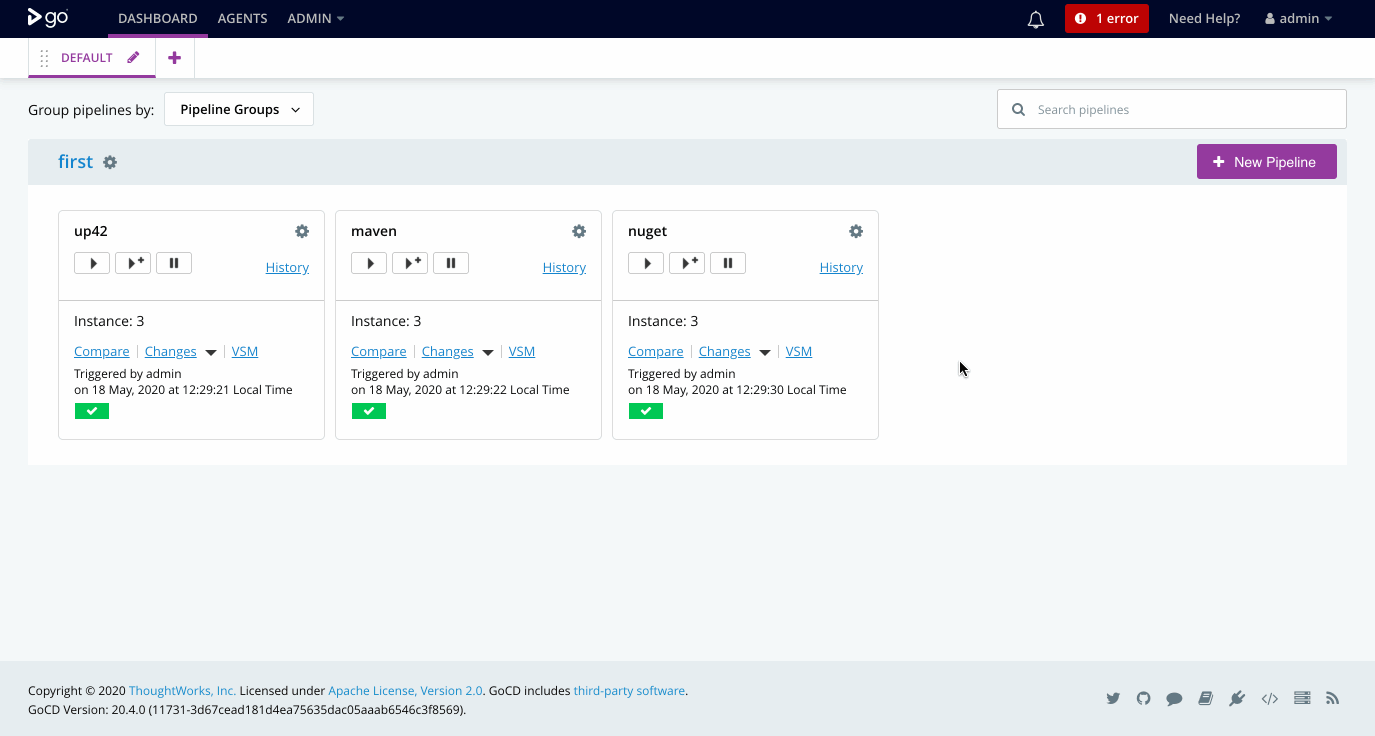Focus the Search pipelines field
The width and height of the screenshot is (1375, 736).
[x=1172, y=109]
